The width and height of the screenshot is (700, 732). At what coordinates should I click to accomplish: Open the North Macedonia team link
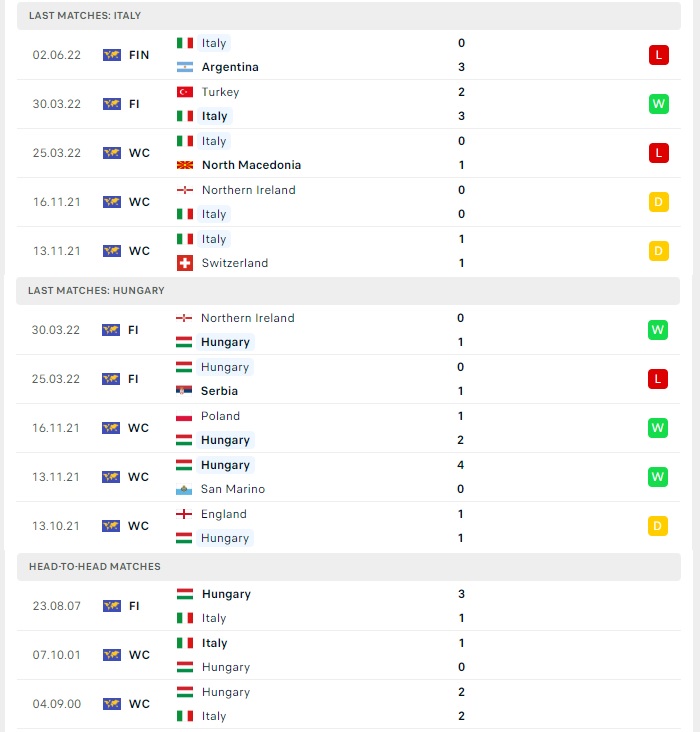(251, 165)
